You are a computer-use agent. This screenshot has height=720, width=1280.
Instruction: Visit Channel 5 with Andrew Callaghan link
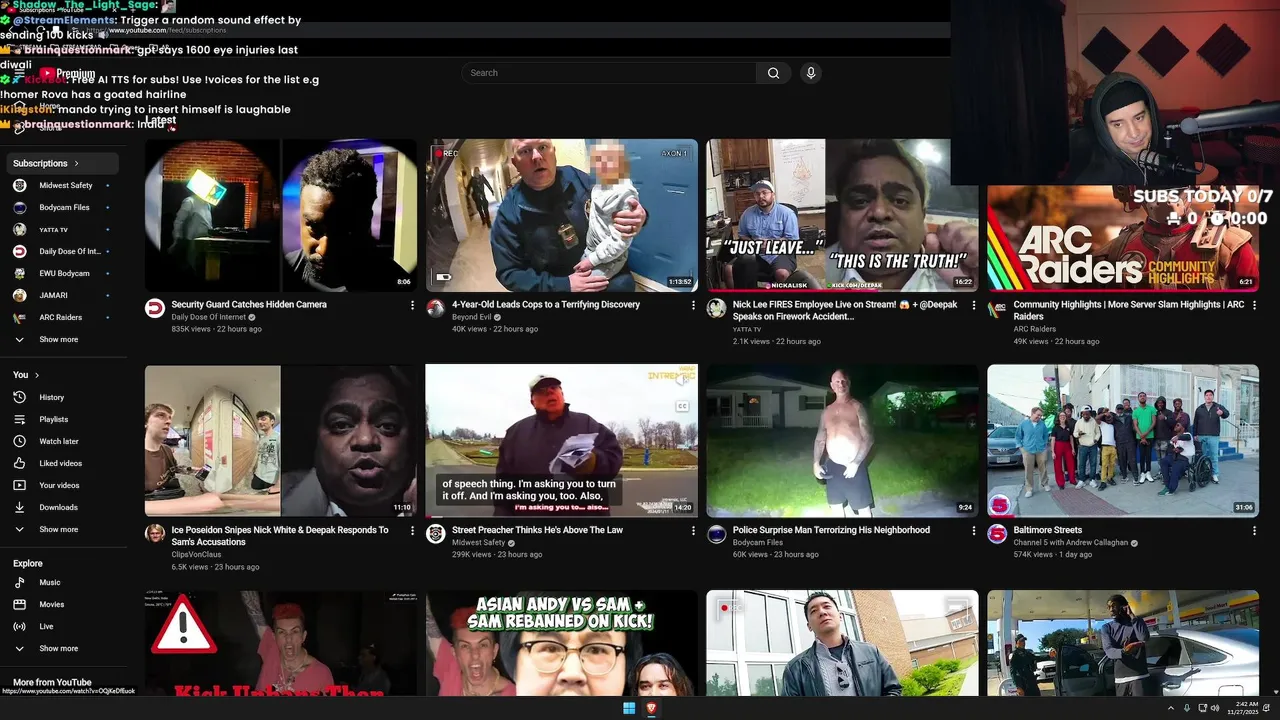click(1070, 543)
